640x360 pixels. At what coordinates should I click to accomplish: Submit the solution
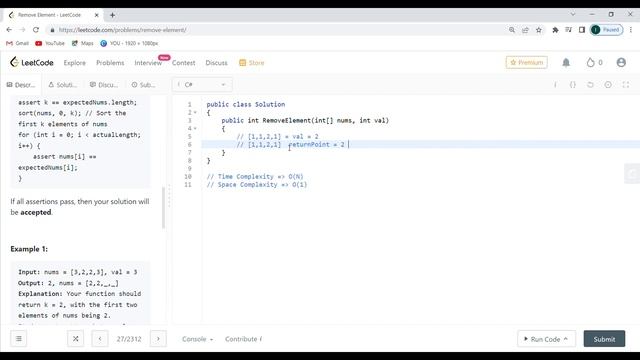[x=604, y=339]
